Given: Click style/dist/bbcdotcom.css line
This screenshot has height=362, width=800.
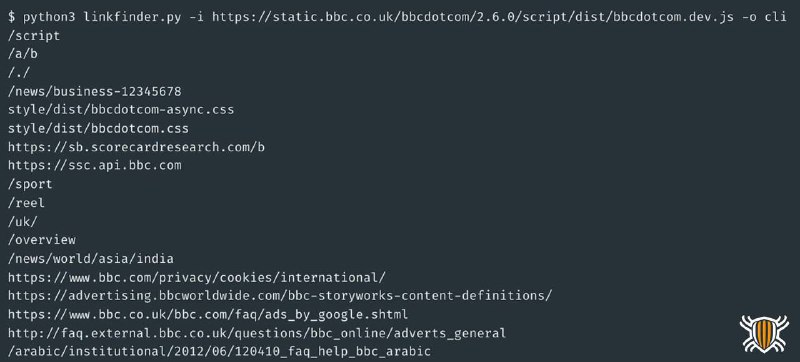Looking at the screenshot, I should coord(98,128).
